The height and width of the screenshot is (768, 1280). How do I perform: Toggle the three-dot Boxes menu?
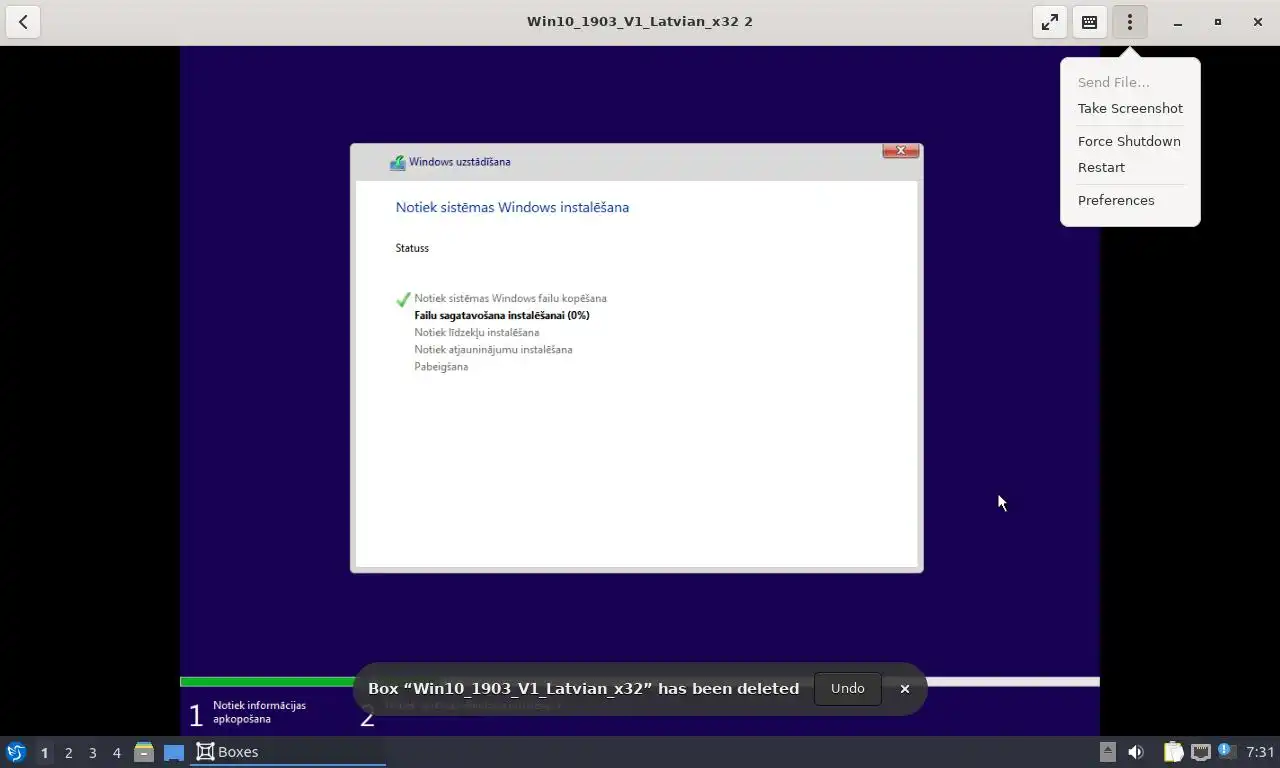pyautogui.click(x=1130, y=21)
